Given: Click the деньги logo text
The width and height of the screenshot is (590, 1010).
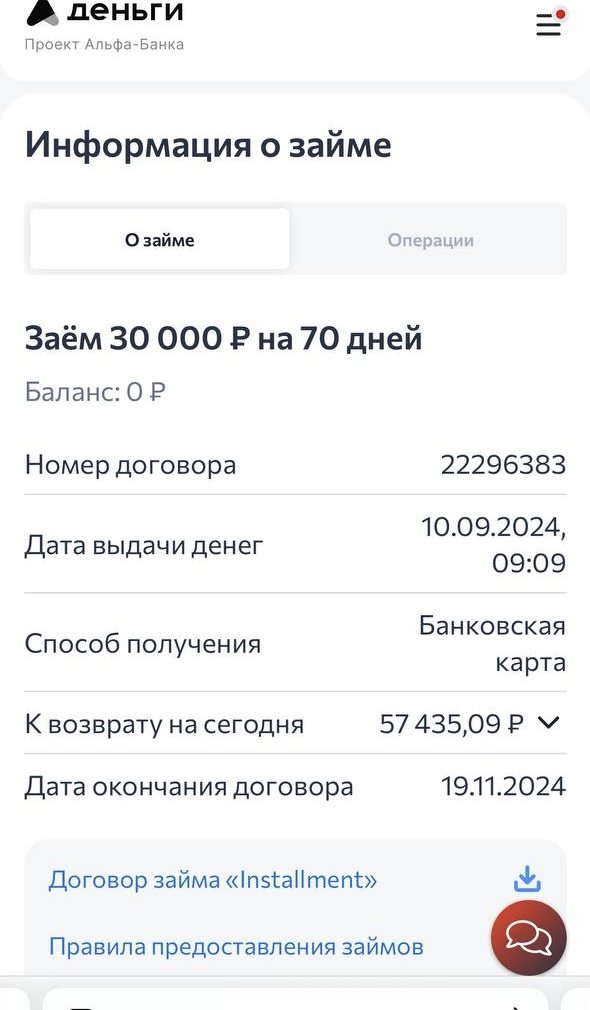Looking at the screenshot, I should [125, 12].
